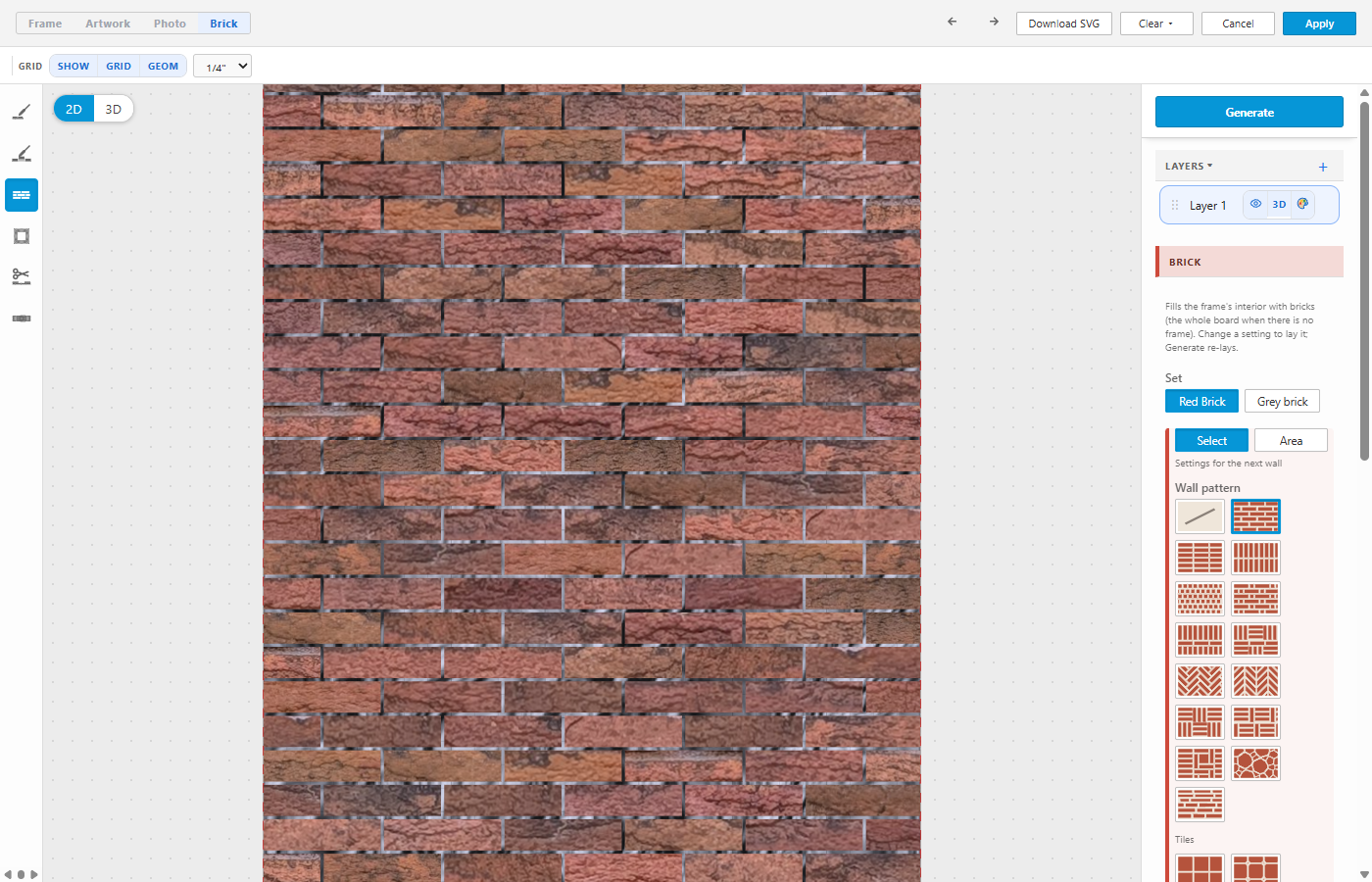This screenshot has height=882, width=1372.
Task: Choose the irregular stone wall pattern
Action: coord(1256,763)
